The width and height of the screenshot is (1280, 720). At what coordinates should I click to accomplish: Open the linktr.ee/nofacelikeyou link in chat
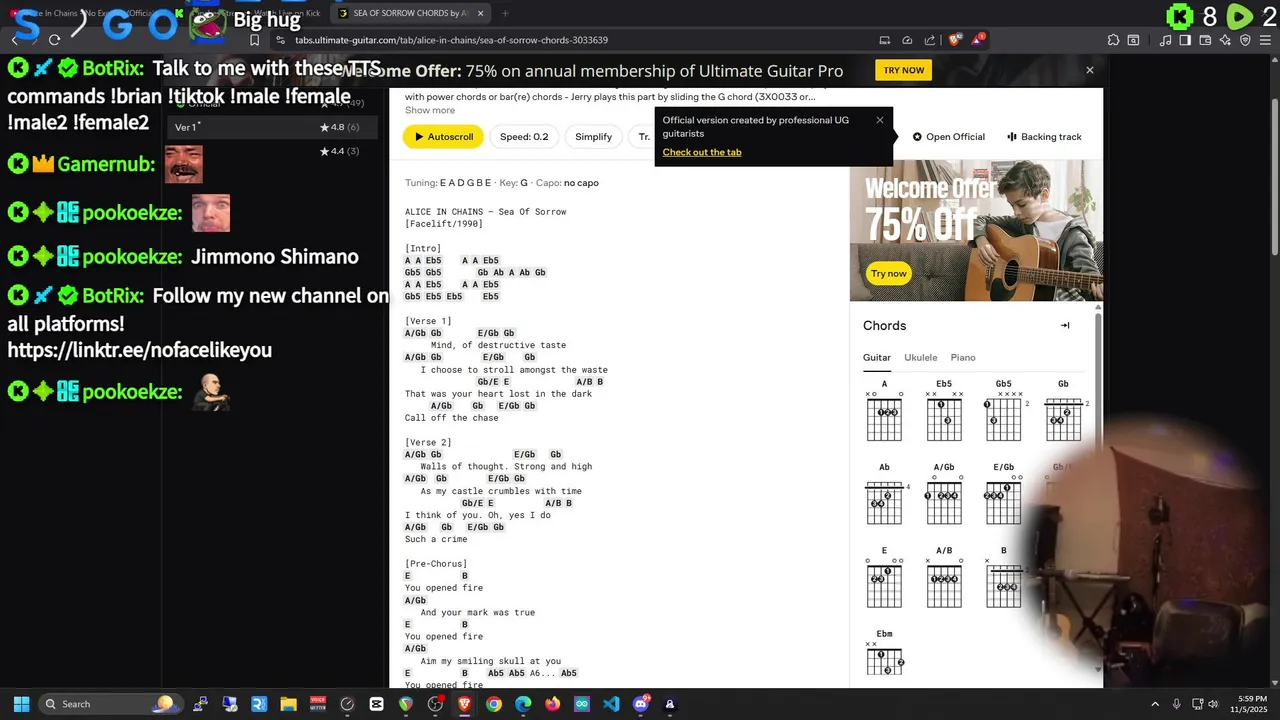[140, 350]
